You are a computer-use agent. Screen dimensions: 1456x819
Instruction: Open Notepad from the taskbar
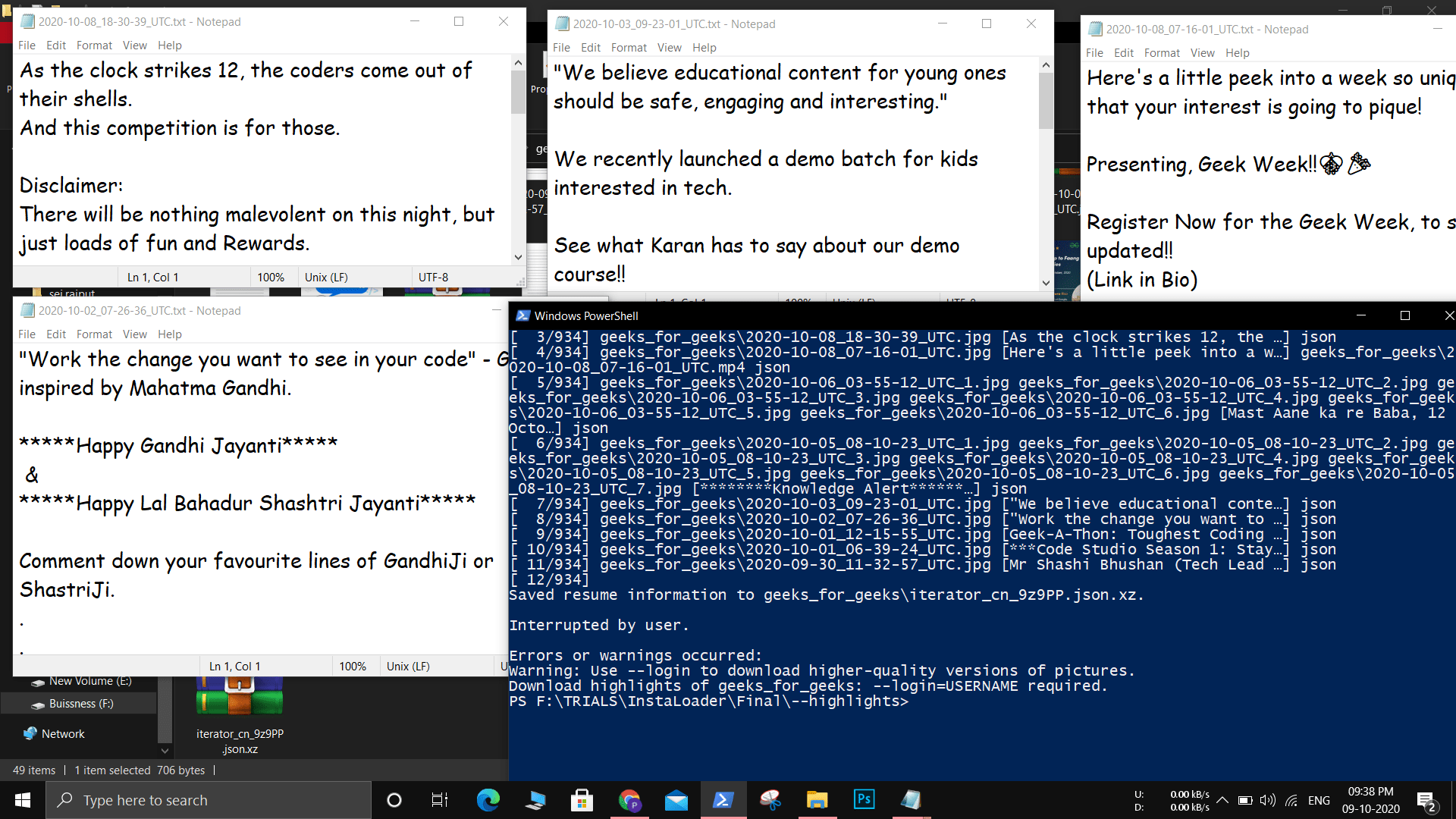[x=911, y=800]
